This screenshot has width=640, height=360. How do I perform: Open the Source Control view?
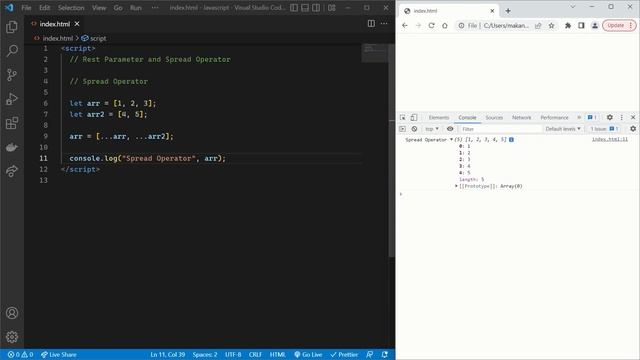[x=12, y=75]
